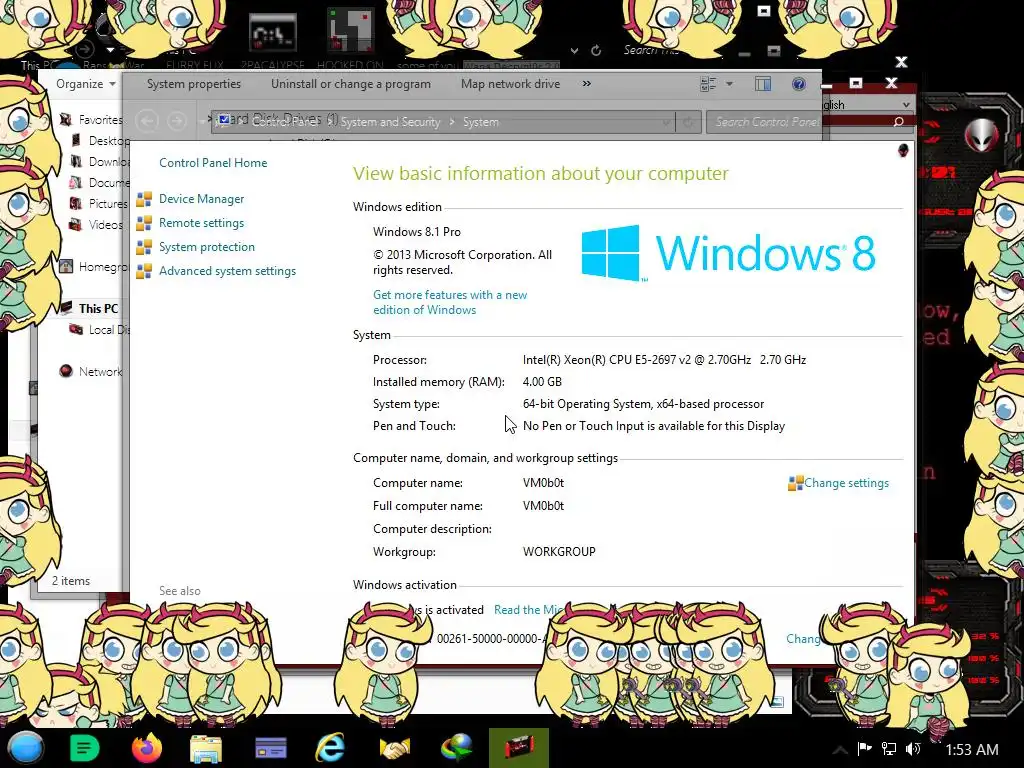Launch Firefox from the taskbar
The image size is (1024, 768).
click(146, 748)
